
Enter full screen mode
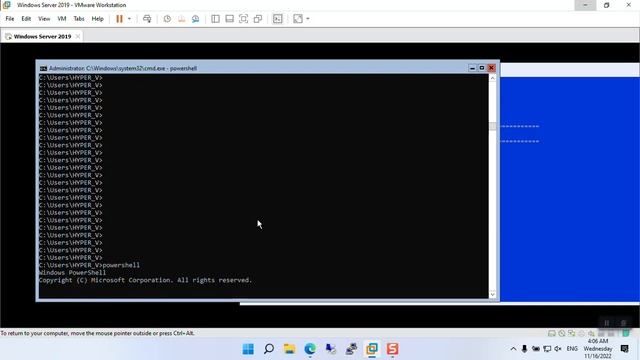pos(243,19)
